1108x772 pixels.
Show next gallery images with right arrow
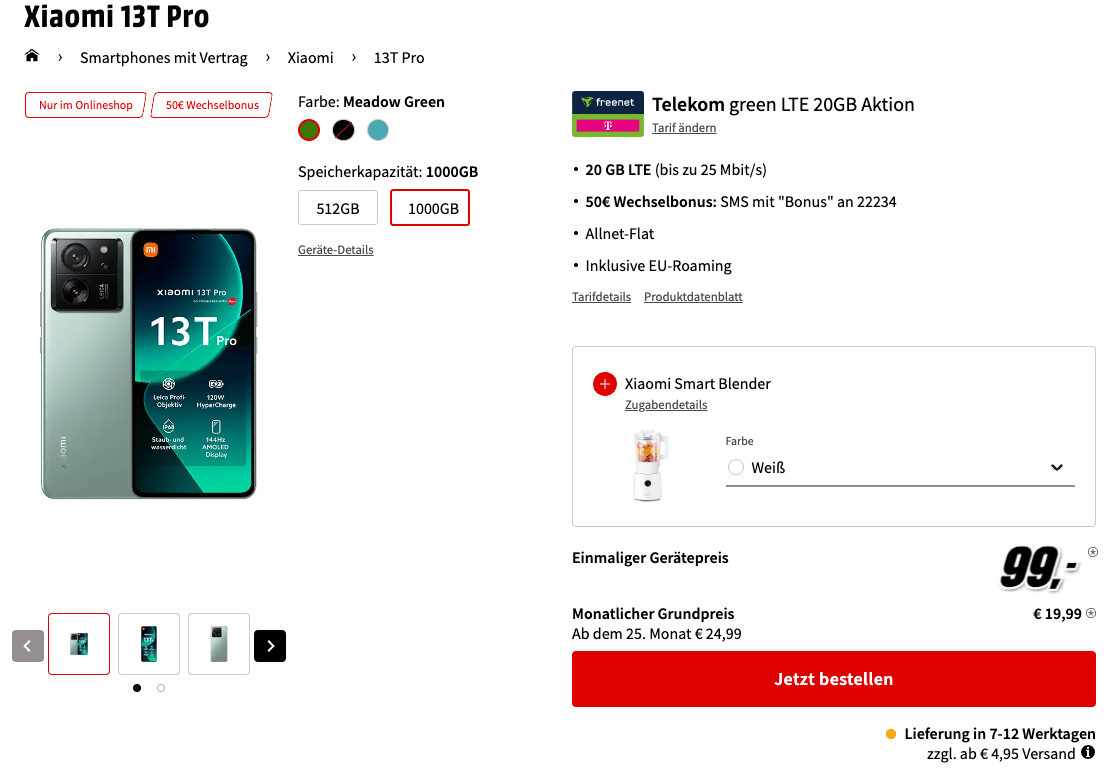pyautogui.click(x=270, y=646)
